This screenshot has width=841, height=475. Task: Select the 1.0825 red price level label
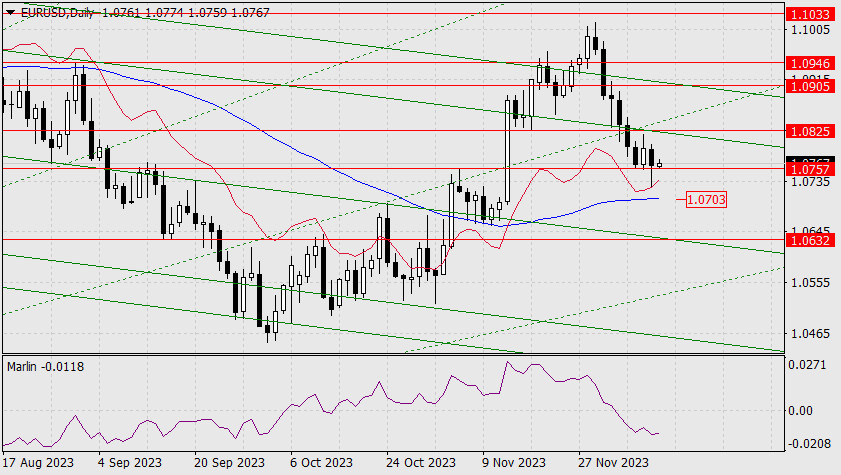pyautogui.click(x=810, y=131)
